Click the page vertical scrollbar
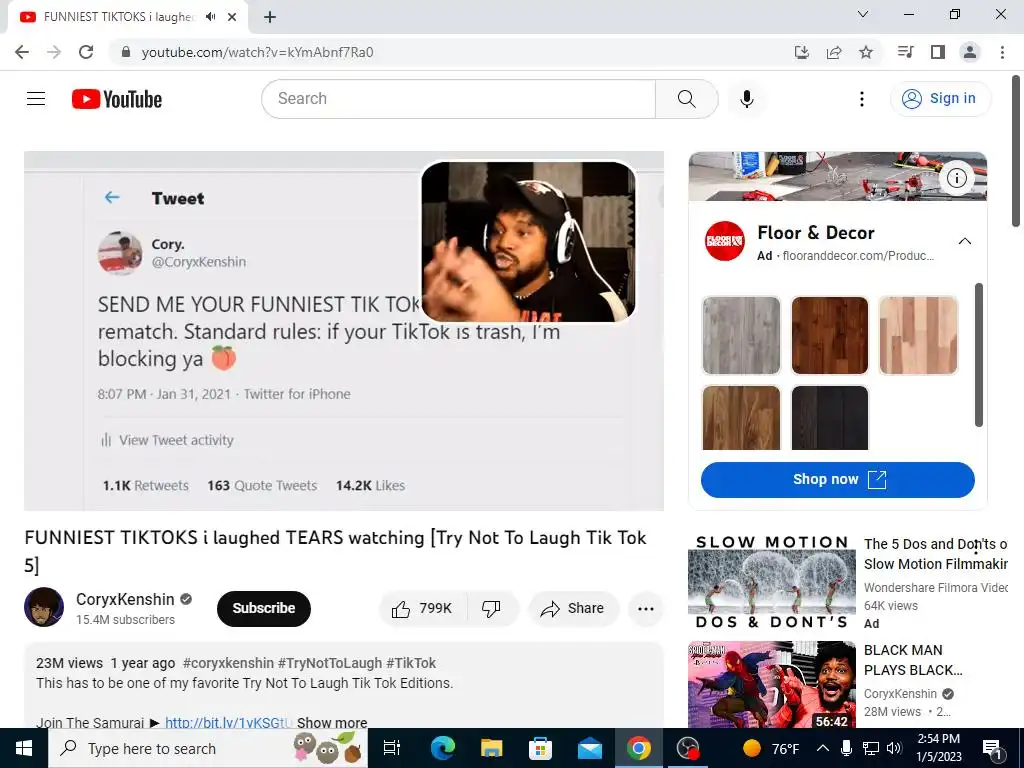This screenshot has height=768, width=1024. [x=1016, y=152]
